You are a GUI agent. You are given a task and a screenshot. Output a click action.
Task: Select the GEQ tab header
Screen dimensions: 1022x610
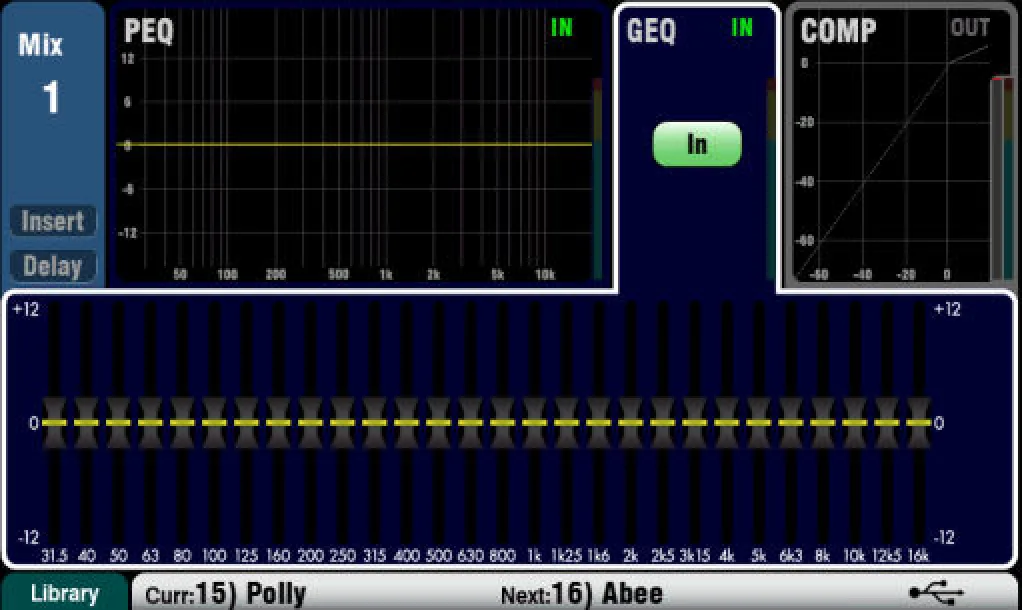(652, 30)
